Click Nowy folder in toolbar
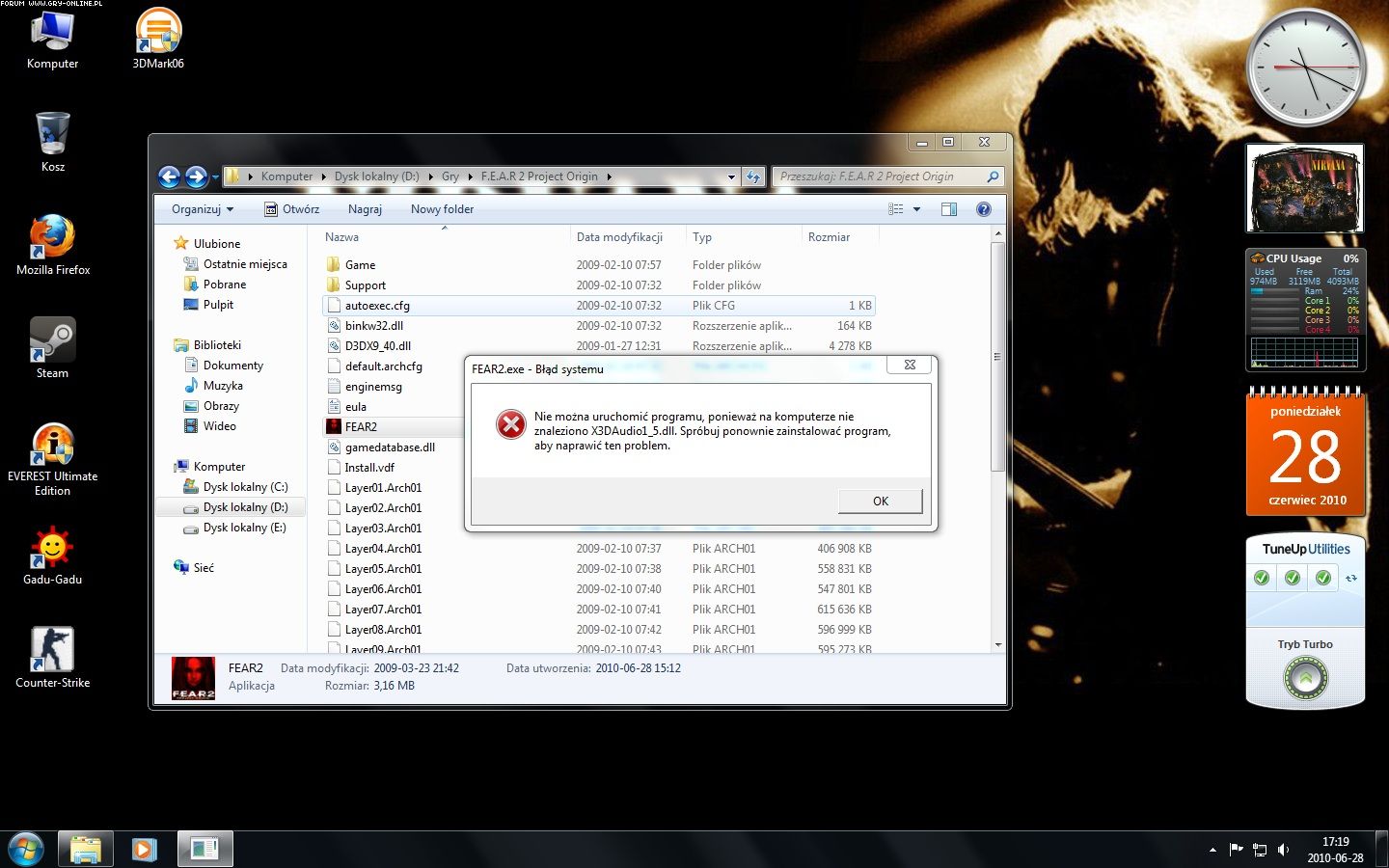This screenshot has height=868, width=1389. [442, 209]
